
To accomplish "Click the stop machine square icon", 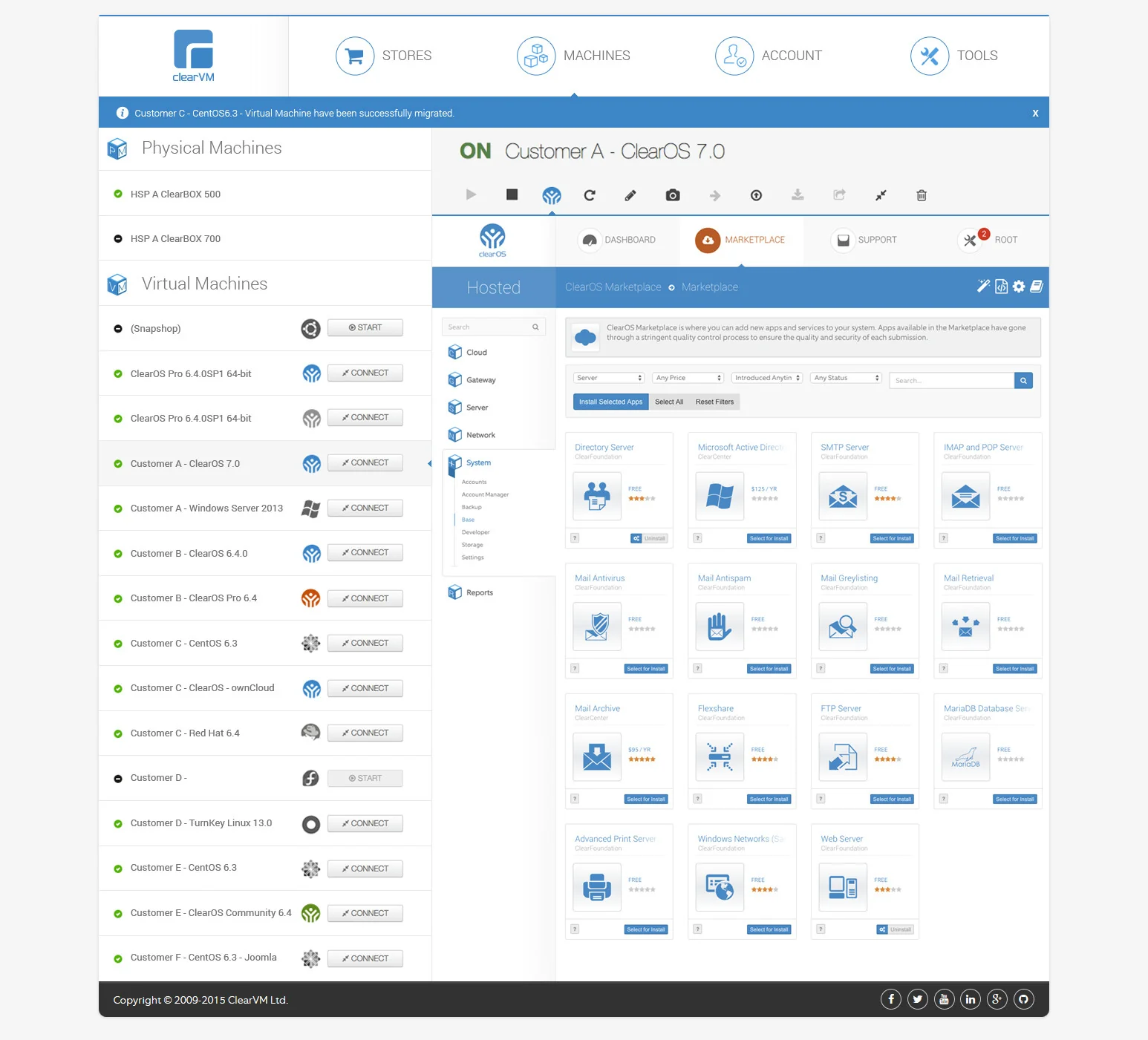I will 512,194.
